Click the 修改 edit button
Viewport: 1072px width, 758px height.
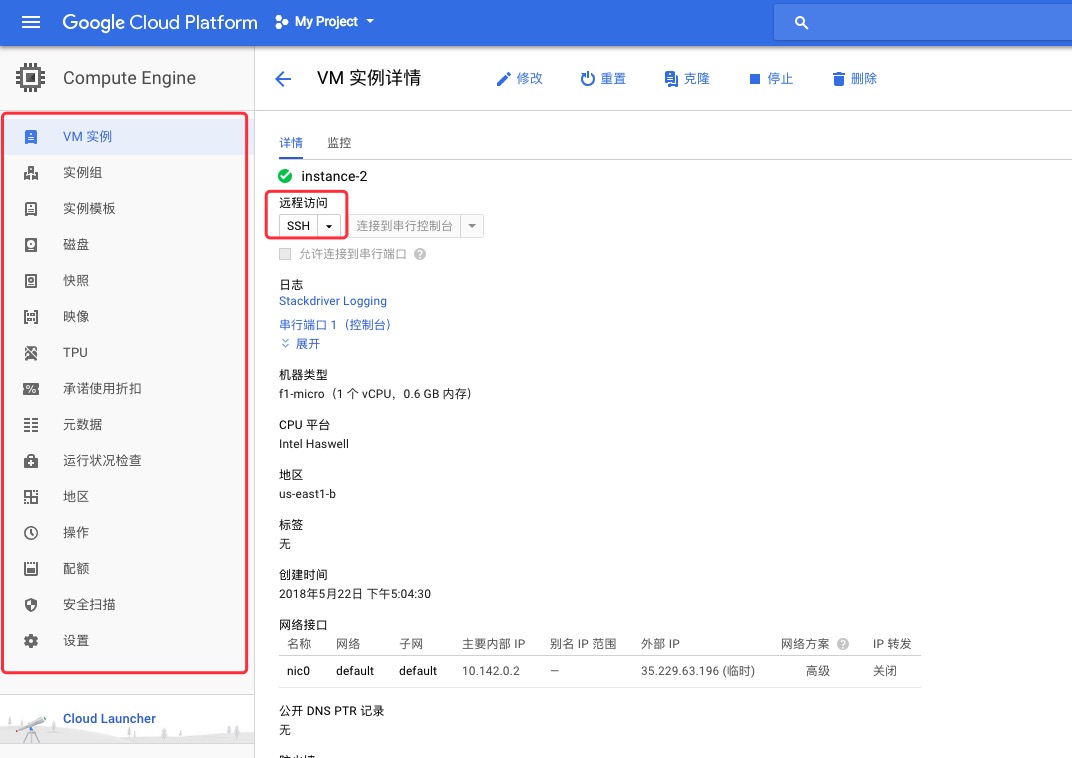click(519, 79)
